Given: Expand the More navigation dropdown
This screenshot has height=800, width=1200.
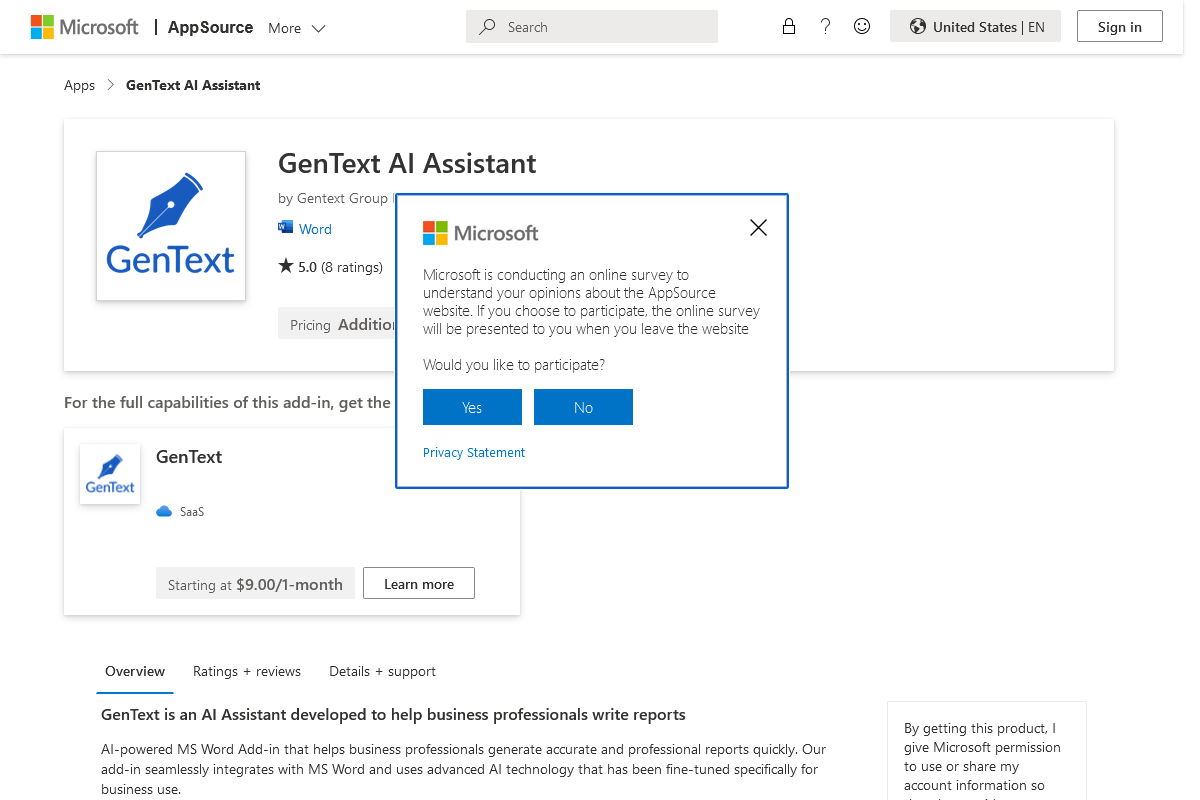Looking at the screenshot, I should (296, 28).
